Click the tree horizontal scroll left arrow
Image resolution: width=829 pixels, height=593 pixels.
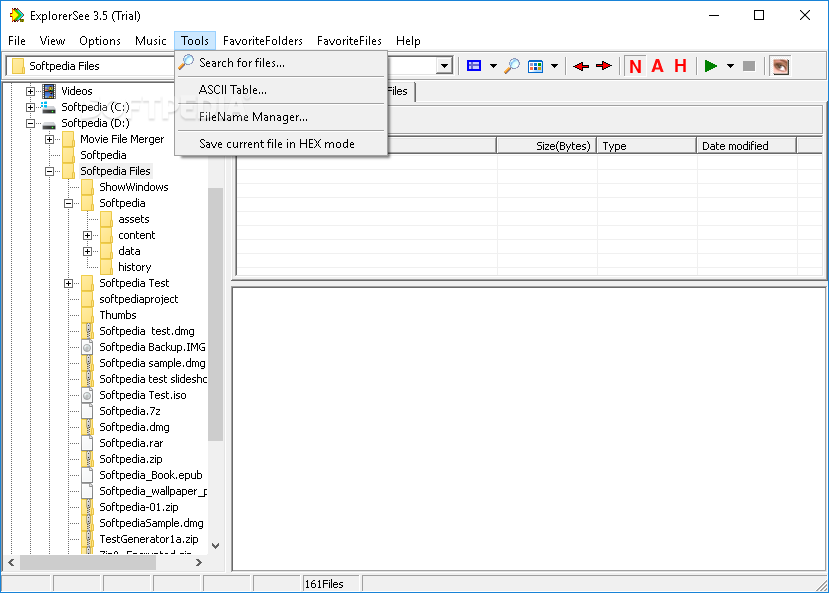[x=11, y=562]
